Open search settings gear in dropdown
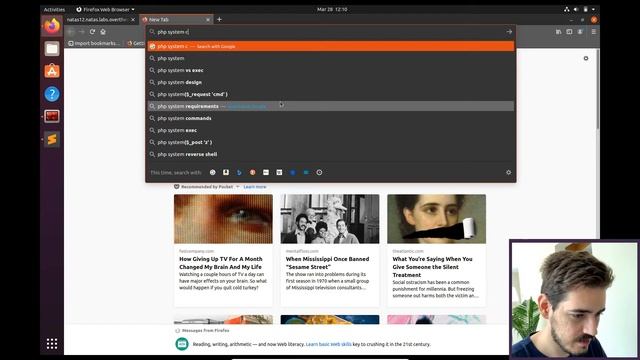The height and width of the screenshot is (360, 640). point(509,172)
